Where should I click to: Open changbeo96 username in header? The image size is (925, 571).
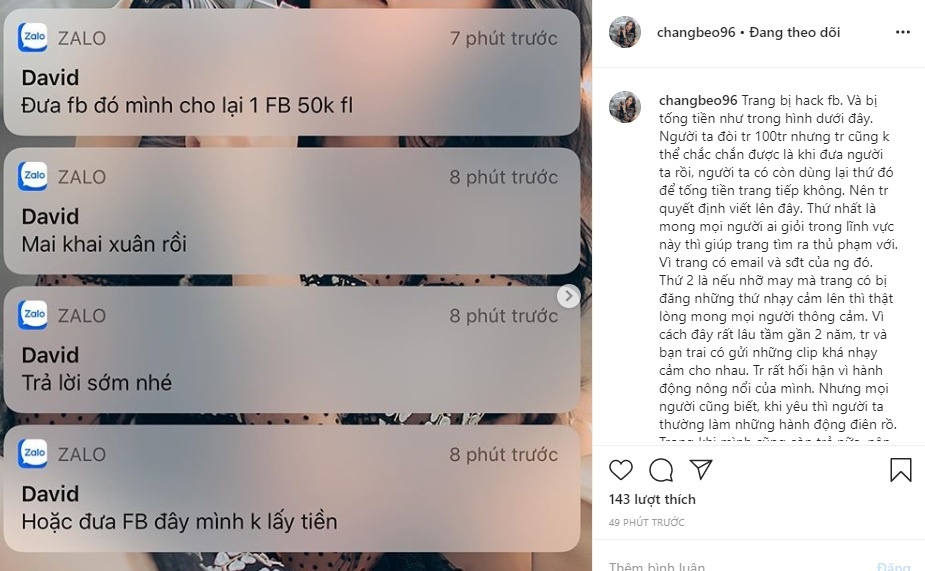tap(696, 32)
